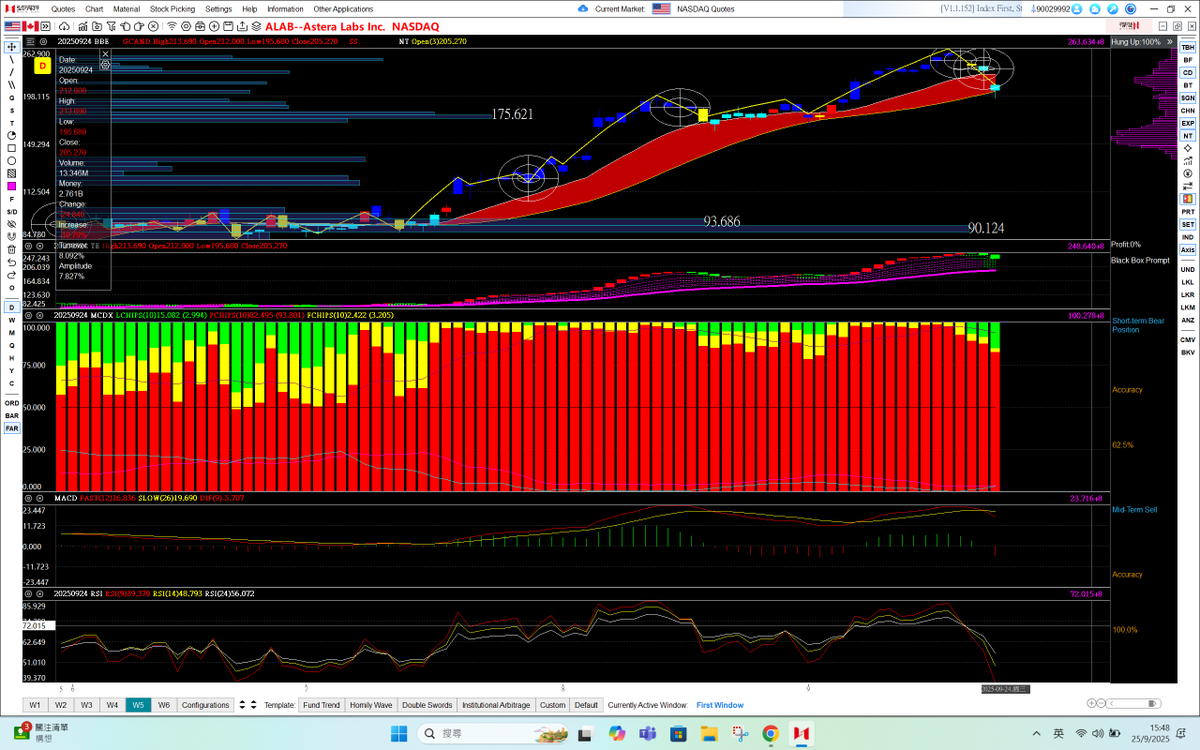Click the cloud download toolbar icon
The height and width of the screenshot is (750, 1200).
pos(64,26)
